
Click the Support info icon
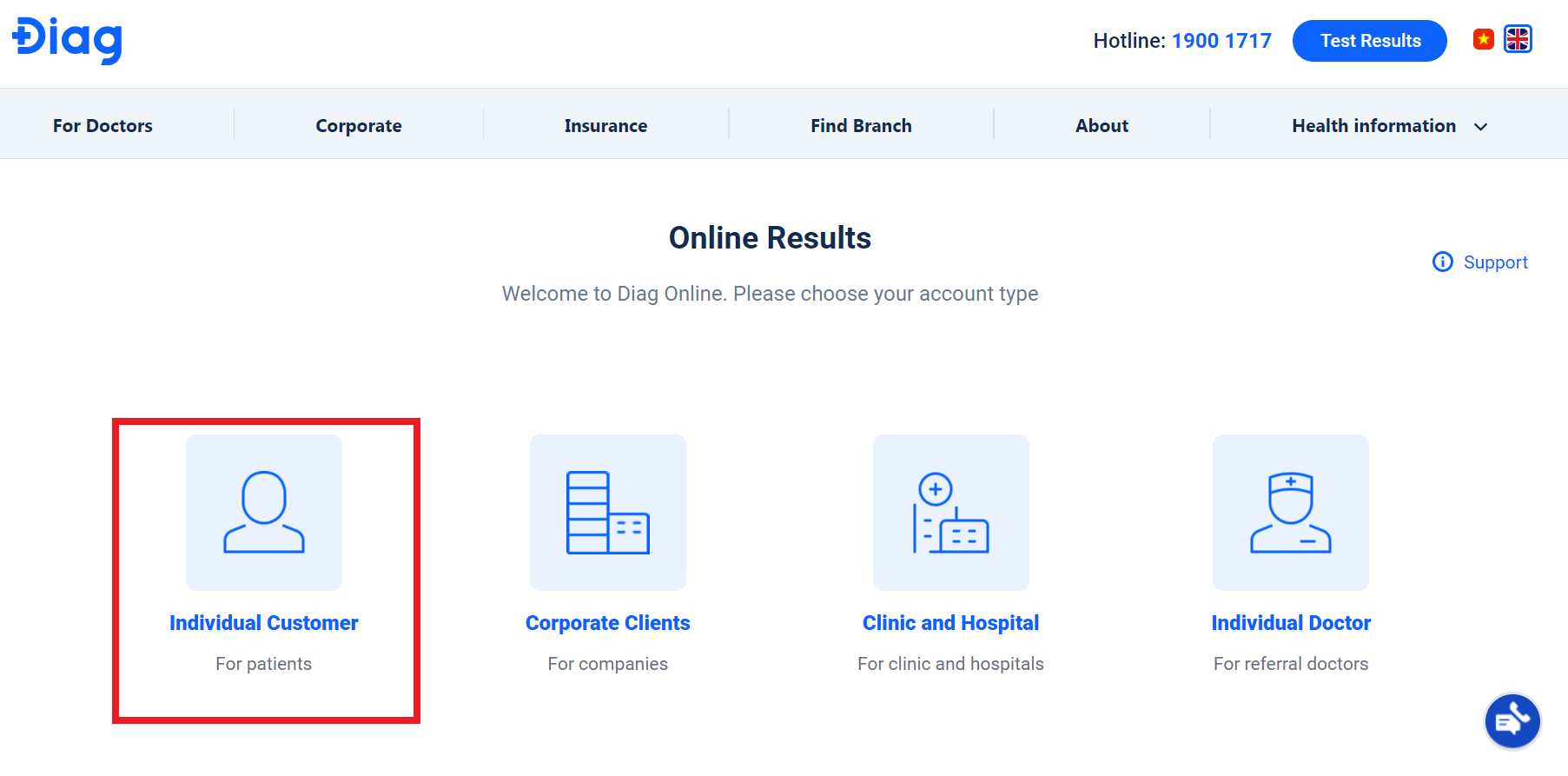click(1442, 262)
